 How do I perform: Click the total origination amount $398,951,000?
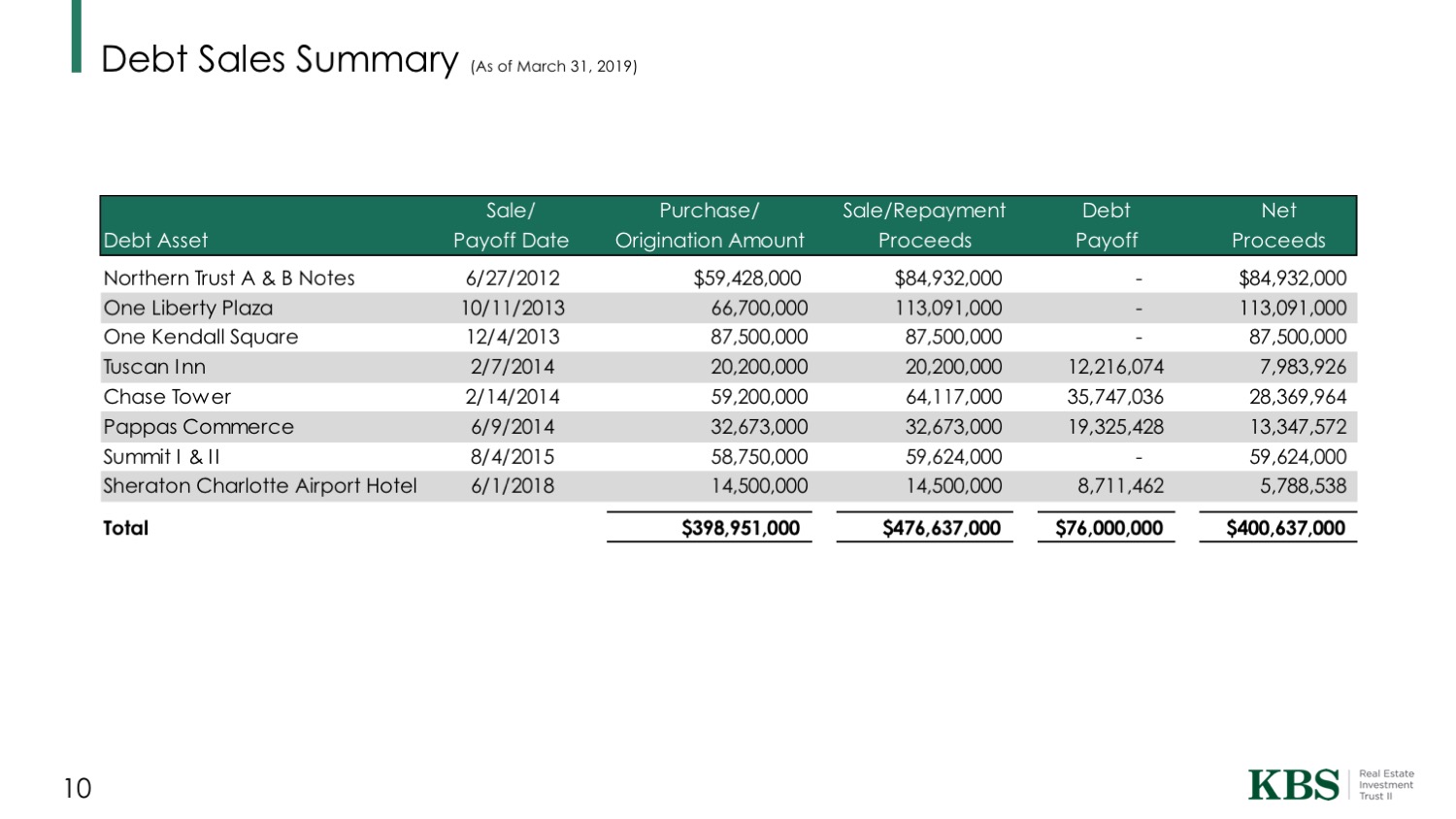[x=741, y=528]
